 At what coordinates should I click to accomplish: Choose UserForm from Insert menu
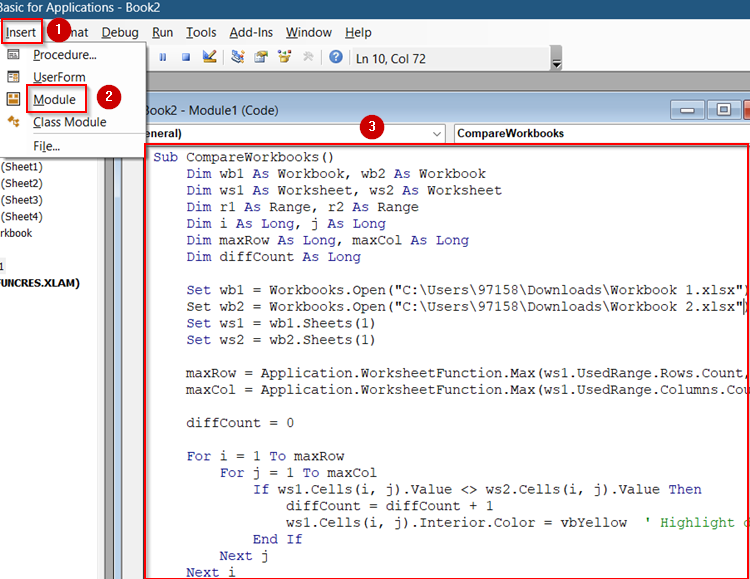coord(59,77)
